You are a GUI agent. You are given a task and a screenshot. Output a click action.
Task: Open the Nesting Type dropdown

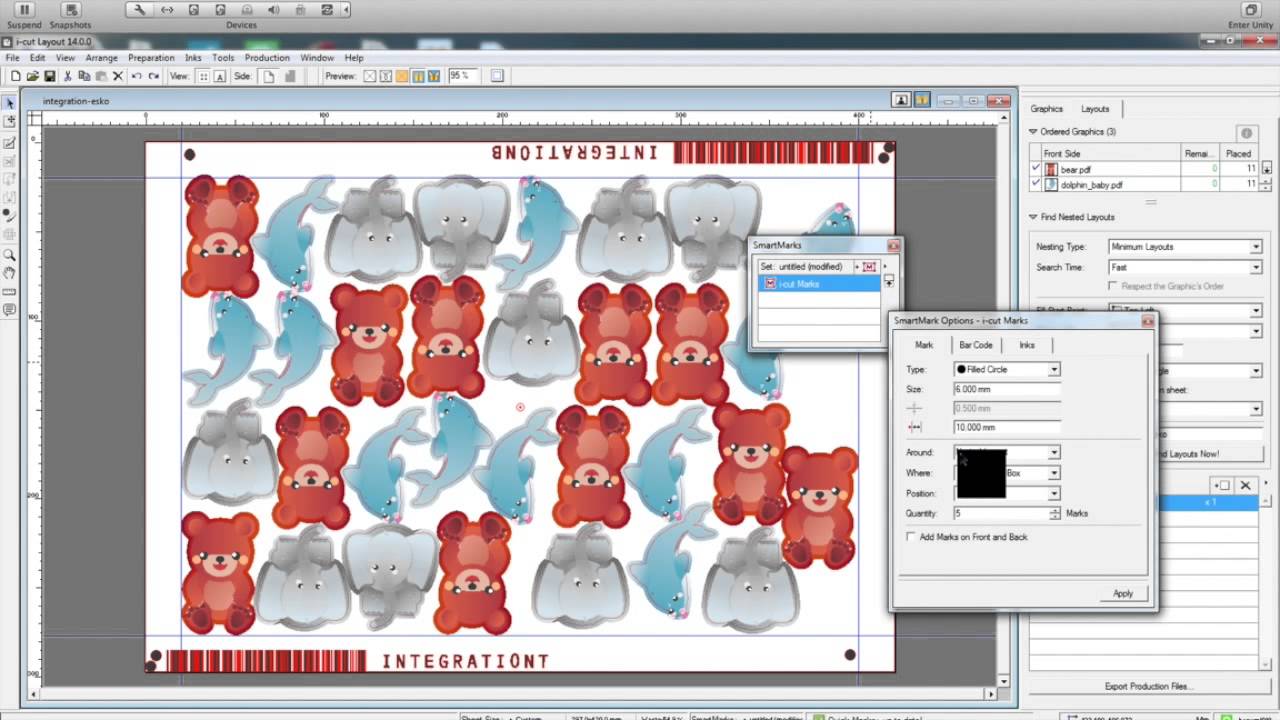pos(1256,247)
